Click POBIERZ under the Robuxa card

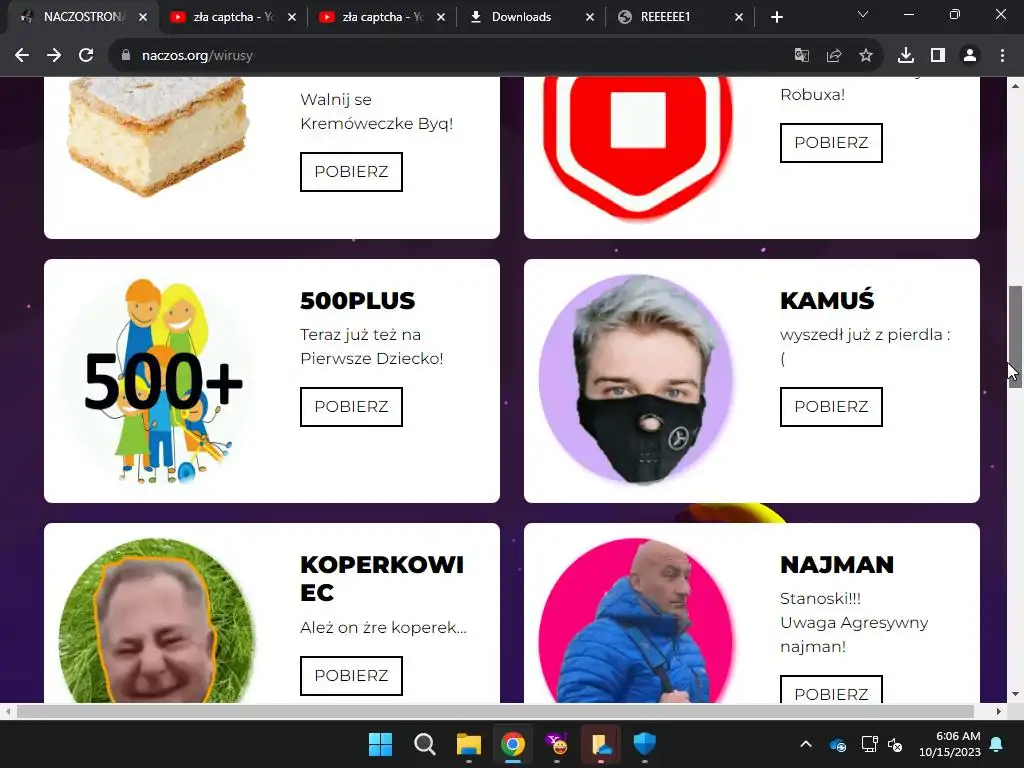831,143
